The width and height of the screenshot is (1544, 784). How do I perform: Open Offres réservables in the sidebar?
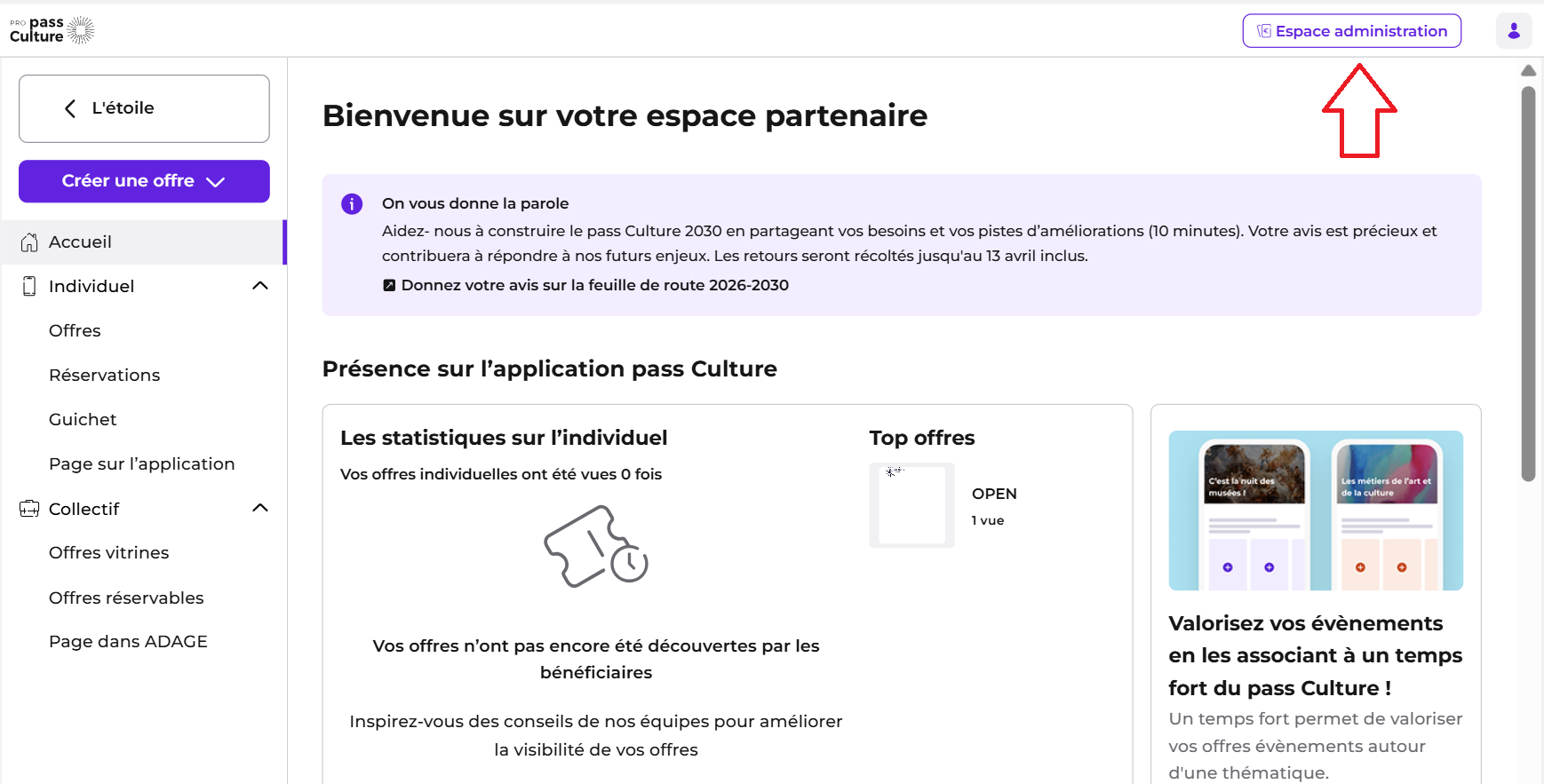(126, 598)
